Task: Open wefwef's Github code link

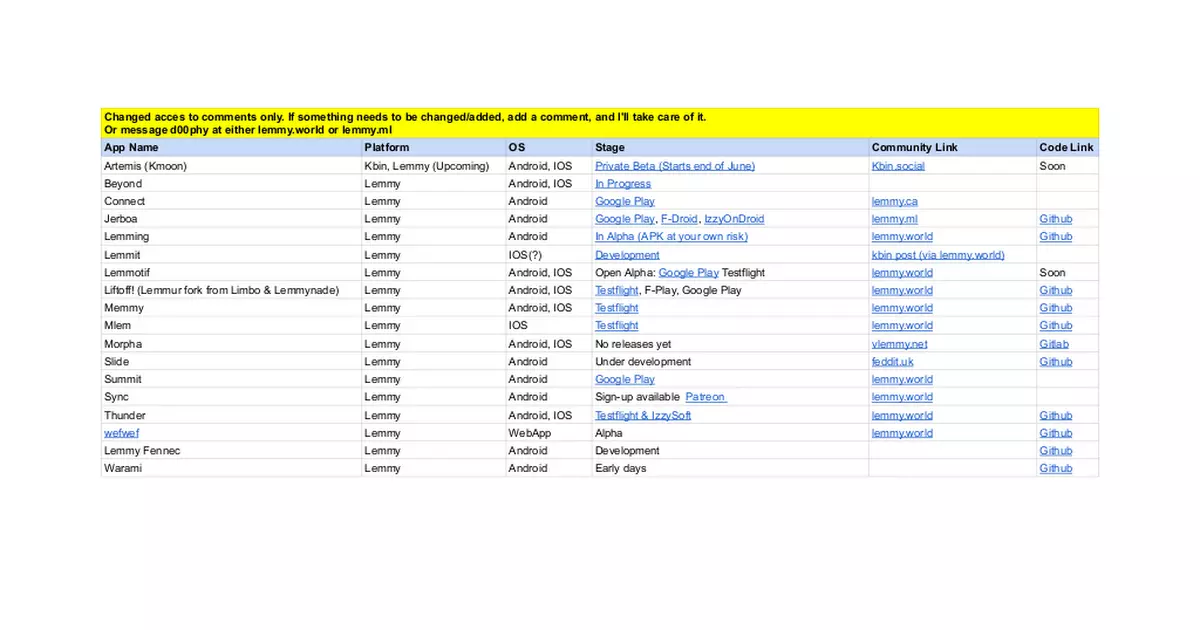Action: pyautogui.click(x=1055, y=433)
